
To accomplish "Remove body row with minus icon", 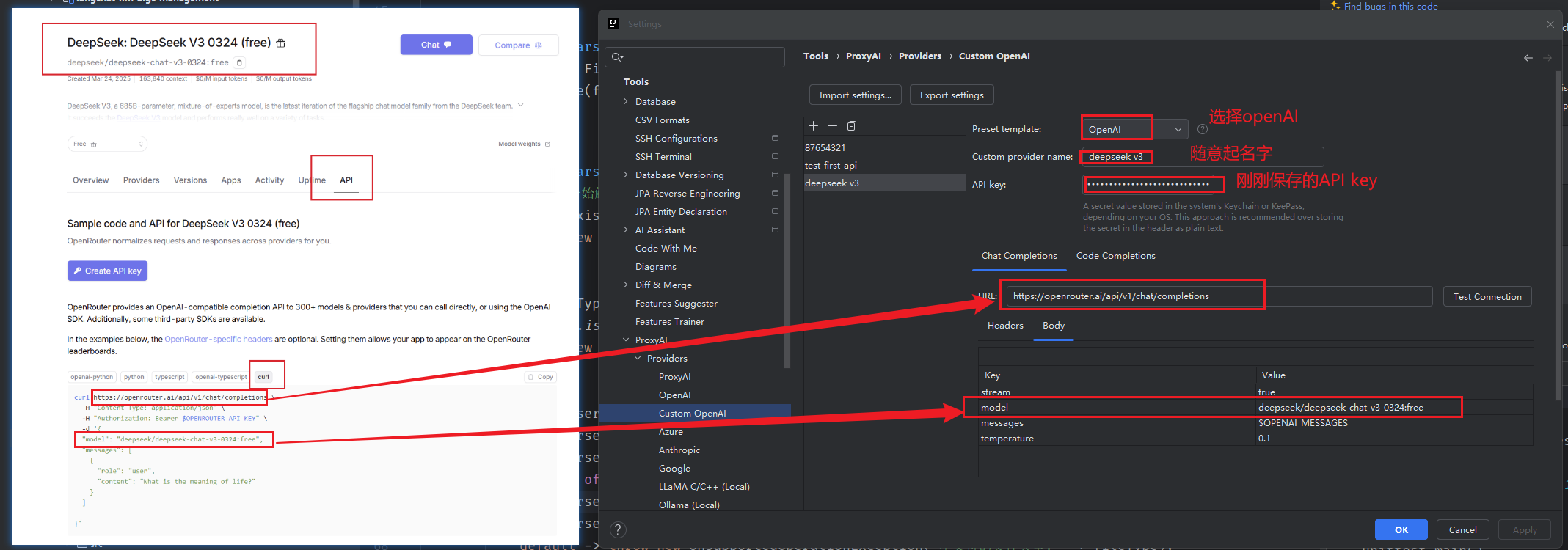I will [x=1007, y=356].
